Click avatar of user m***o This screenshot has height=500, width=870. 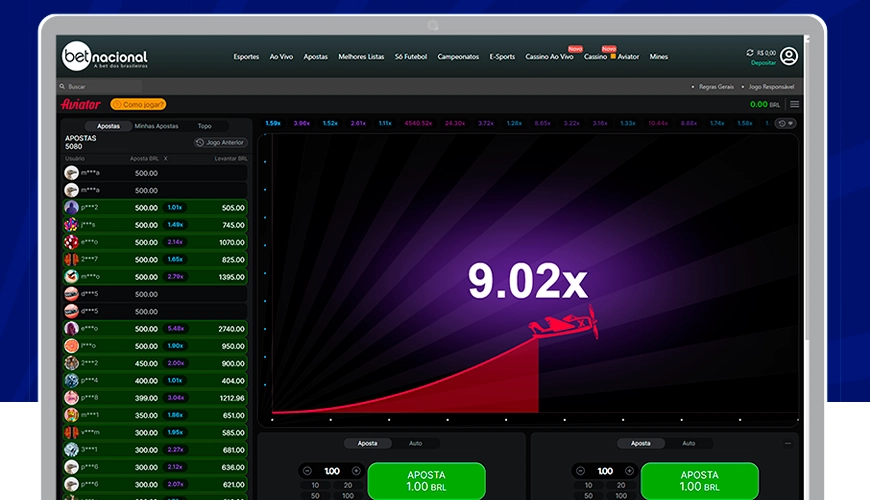coord(71,276)
